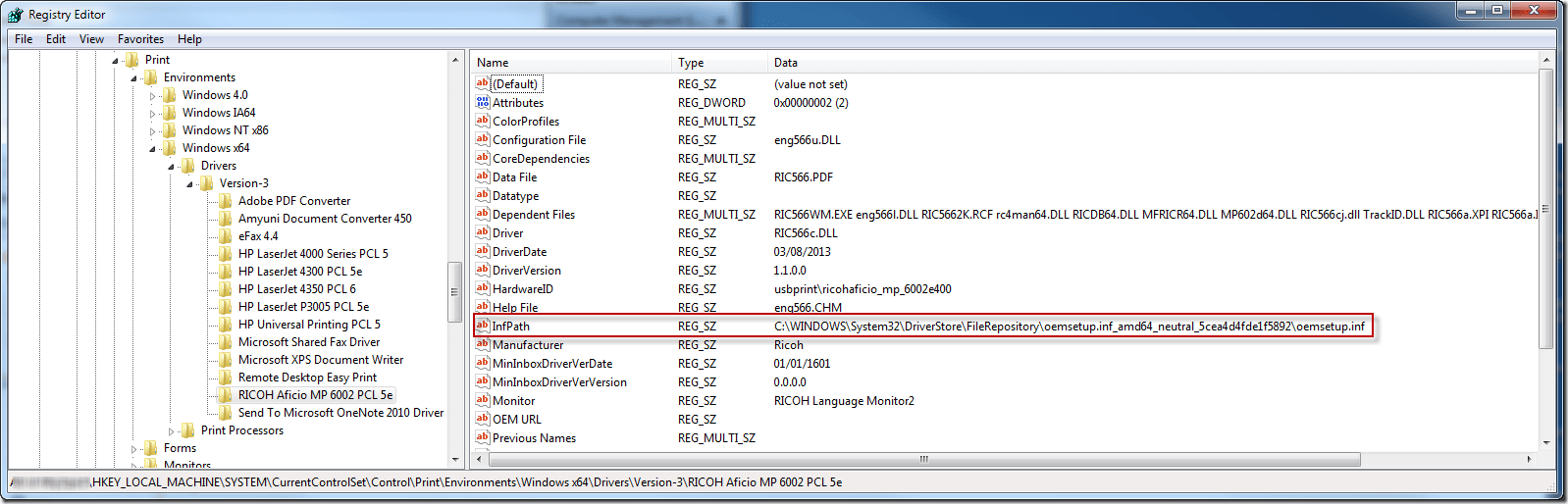The image size is (1568, 504).
Task: Click the RICOH Aficio MP 6002 folder icon
Action: [x=226, y=394]
